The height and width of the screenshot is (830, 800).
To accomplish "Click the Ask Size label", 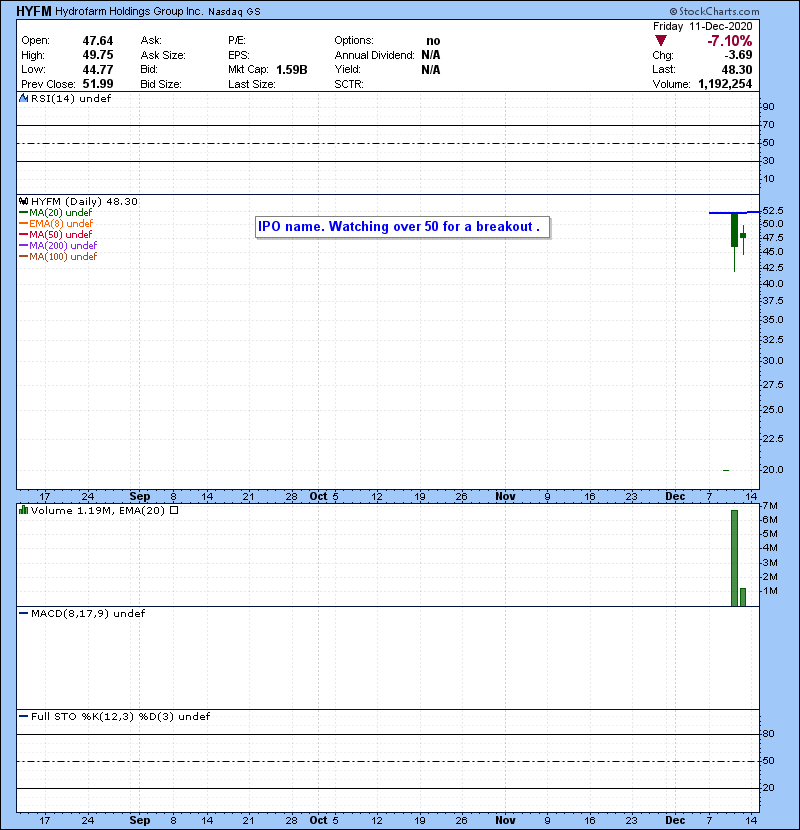I will 163,55.
